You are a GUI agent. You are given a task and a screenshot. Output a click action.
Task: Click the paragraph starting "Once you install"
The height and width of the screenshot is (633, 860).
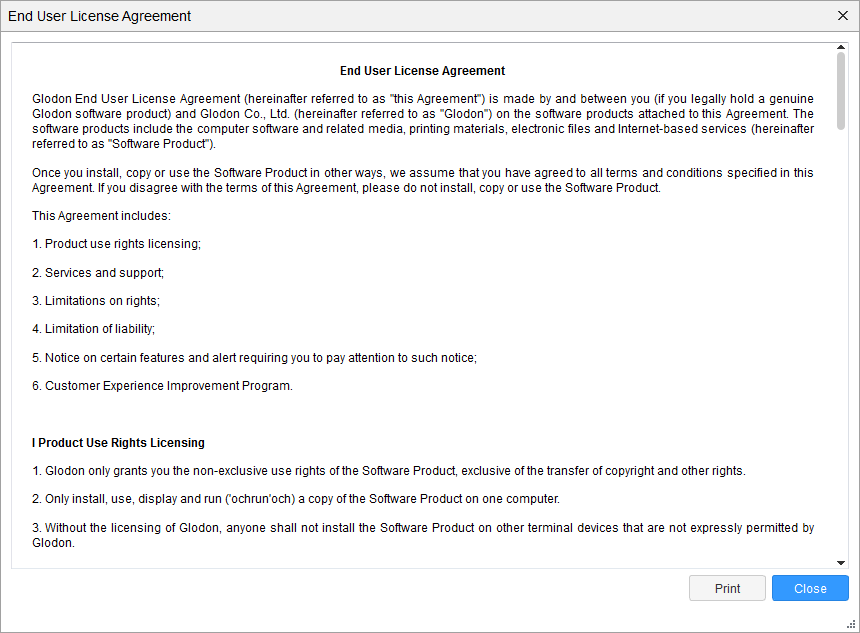[422, 180]
